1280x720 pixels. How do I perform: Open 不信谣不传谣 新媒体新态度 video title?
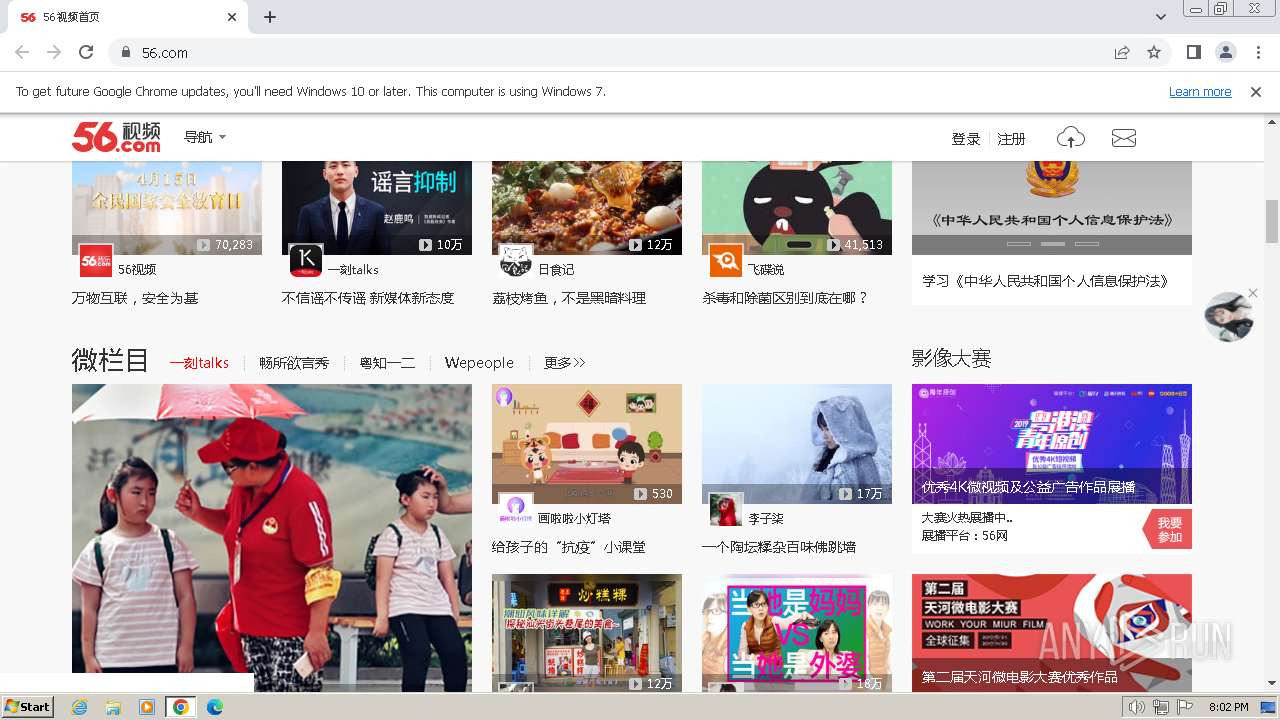coord(368,298)
